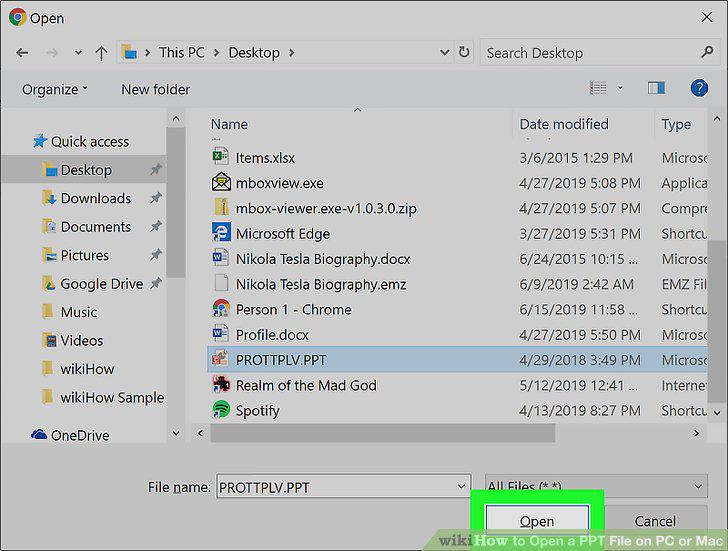Image resolution: width=728 pixels, height=551 pixels.
Task: Select mboxview.exe application icon
Action: point(221,182)
